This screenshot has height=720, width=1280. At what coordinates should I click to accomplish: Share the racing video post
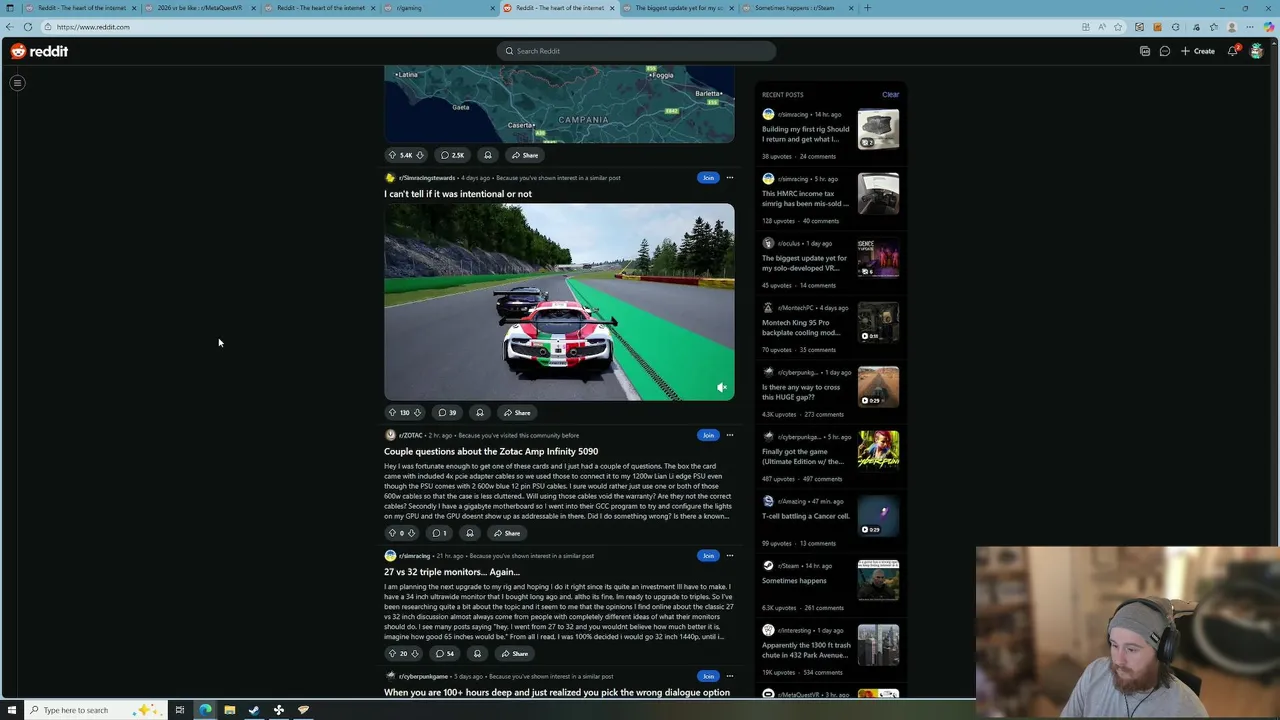[517, 412]
